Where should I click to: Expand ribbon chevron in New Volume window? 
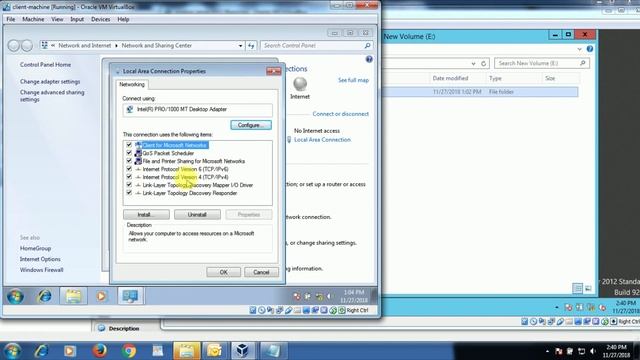pos(580,49)
